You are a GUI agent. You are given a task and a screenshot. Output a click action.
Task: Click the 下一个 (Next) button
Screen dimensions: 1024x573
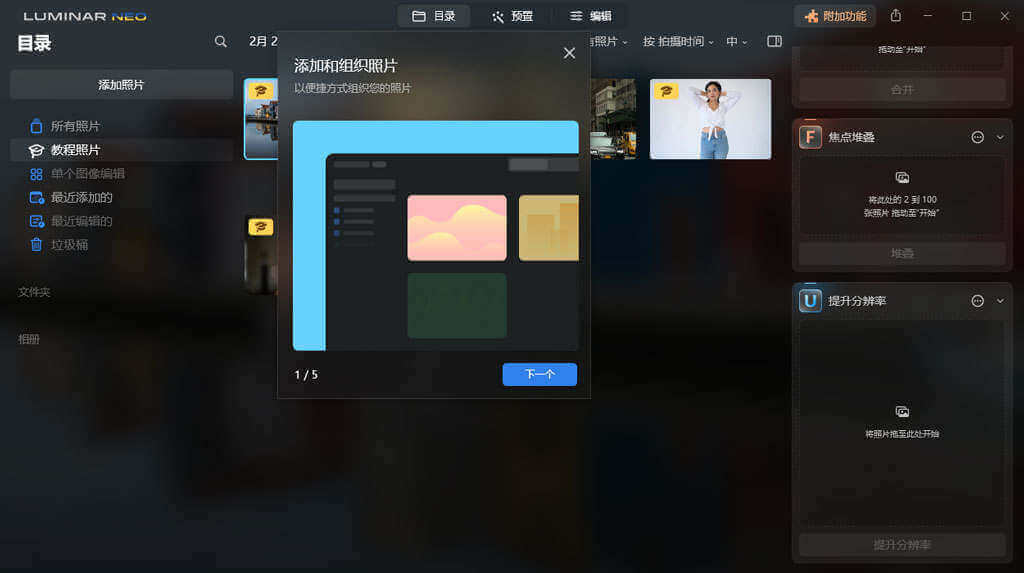point(539,374)
